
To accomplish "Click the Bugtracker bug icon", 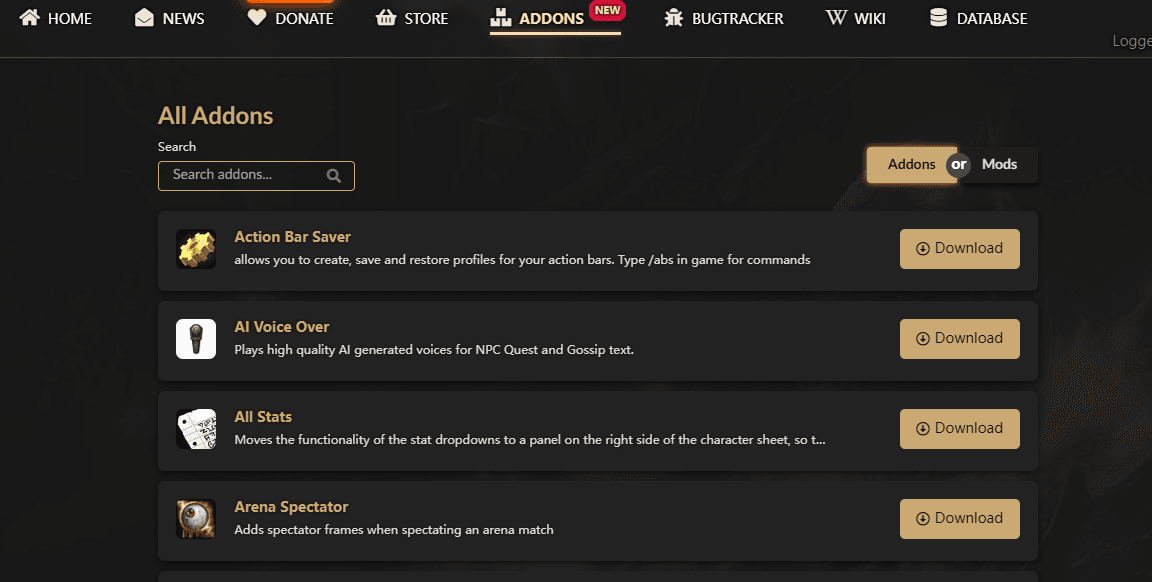I will (x=674, y=18).
